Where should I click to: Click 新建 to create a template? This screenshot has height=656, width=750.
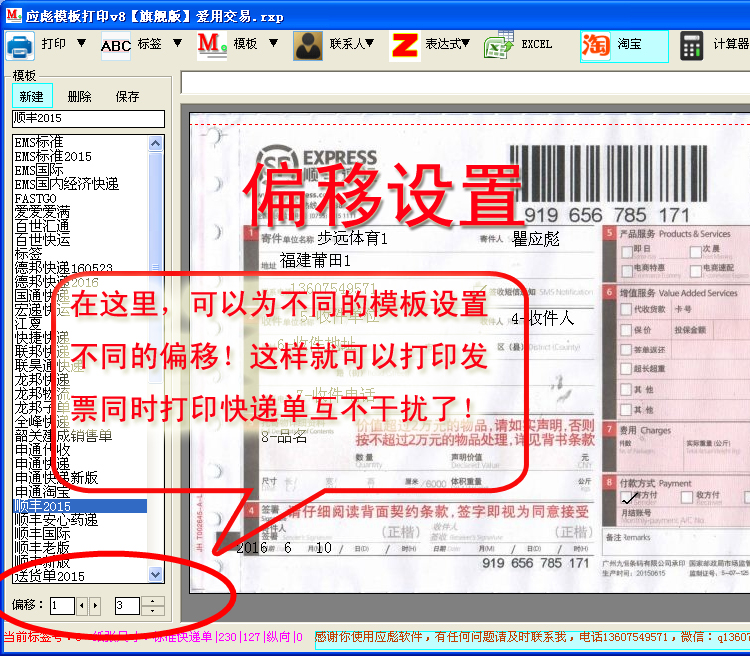[32, 97]
